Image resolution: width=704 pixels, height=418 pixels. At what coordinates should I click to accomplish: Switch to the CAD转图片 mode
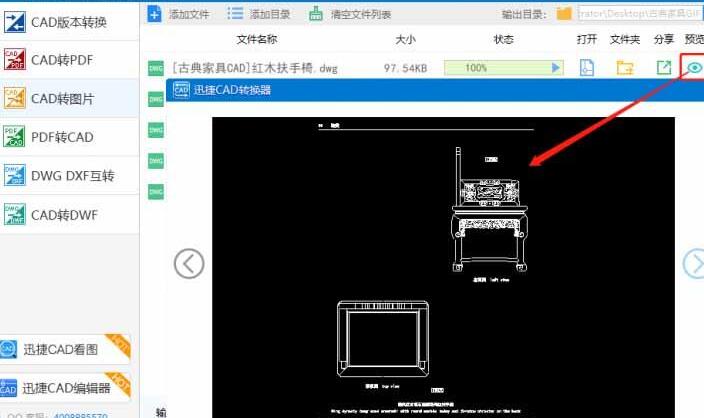[69, 98]
